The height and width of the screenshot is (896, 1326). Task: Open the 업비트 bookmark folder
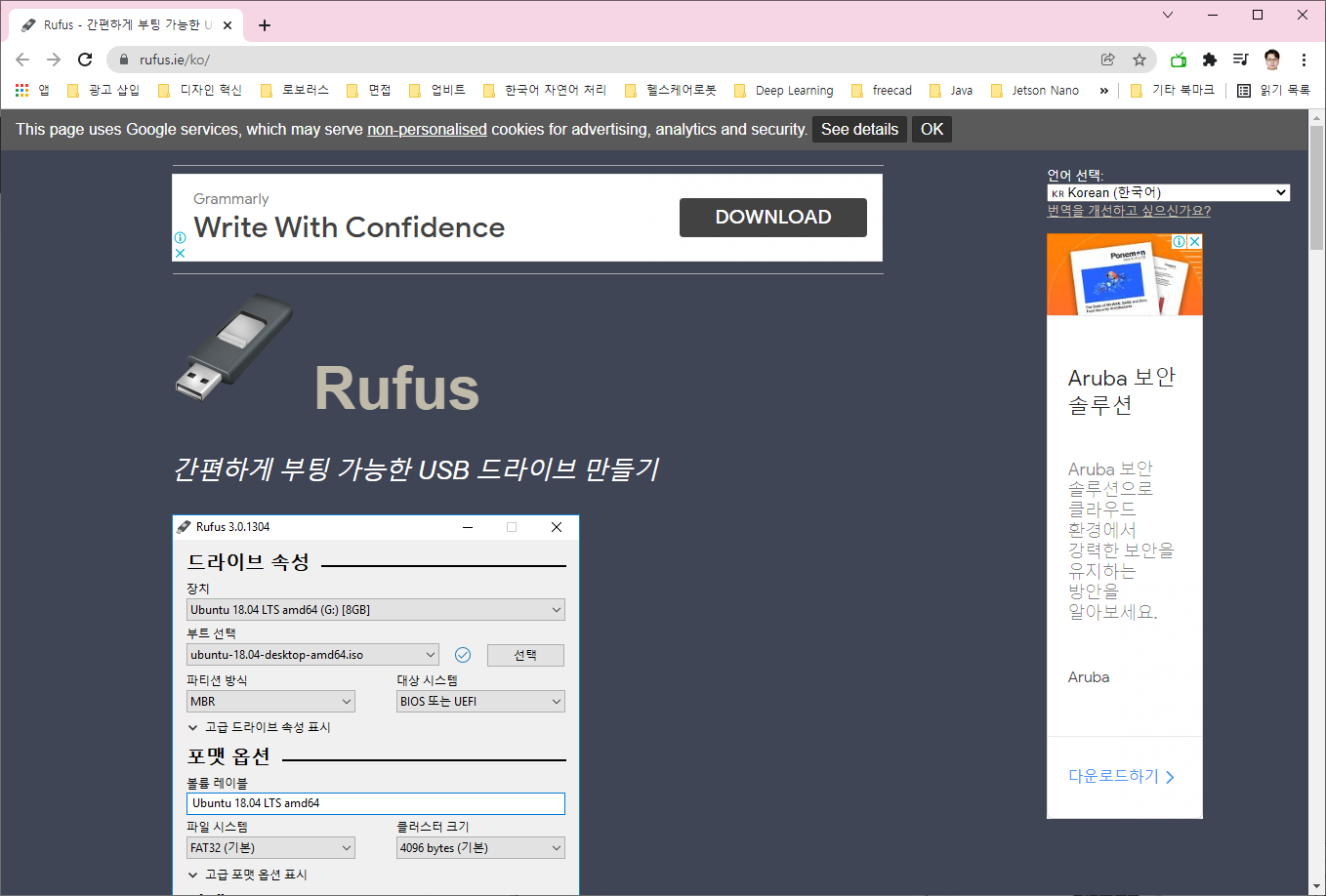[x=437, y=90]
